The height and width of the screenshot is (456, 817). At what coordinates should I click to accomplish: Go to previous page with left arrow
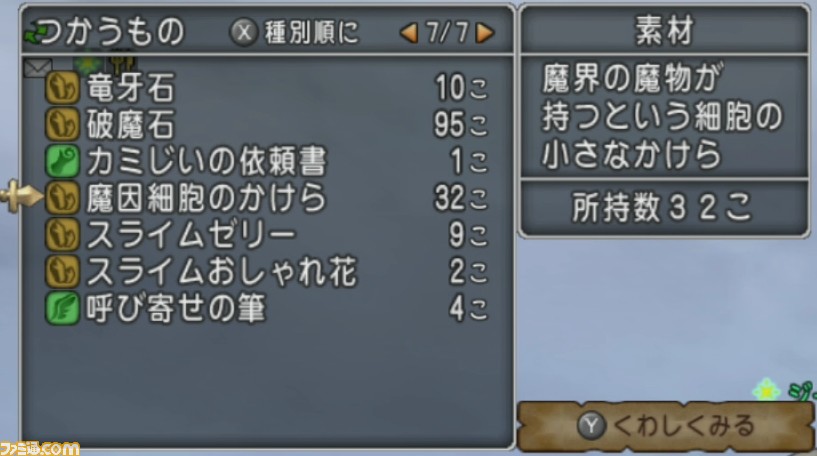tap(410, 33)
